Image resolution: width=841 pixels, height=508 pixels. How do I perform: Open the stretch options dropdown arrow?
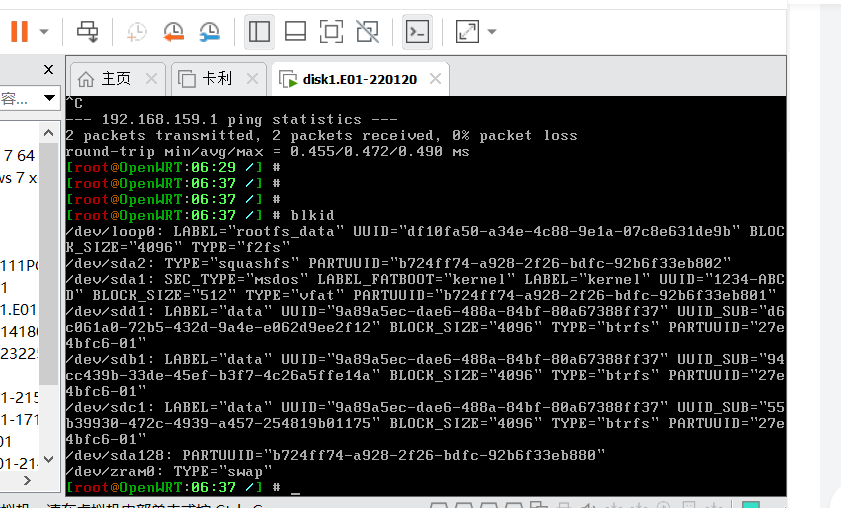click(491, 32)
